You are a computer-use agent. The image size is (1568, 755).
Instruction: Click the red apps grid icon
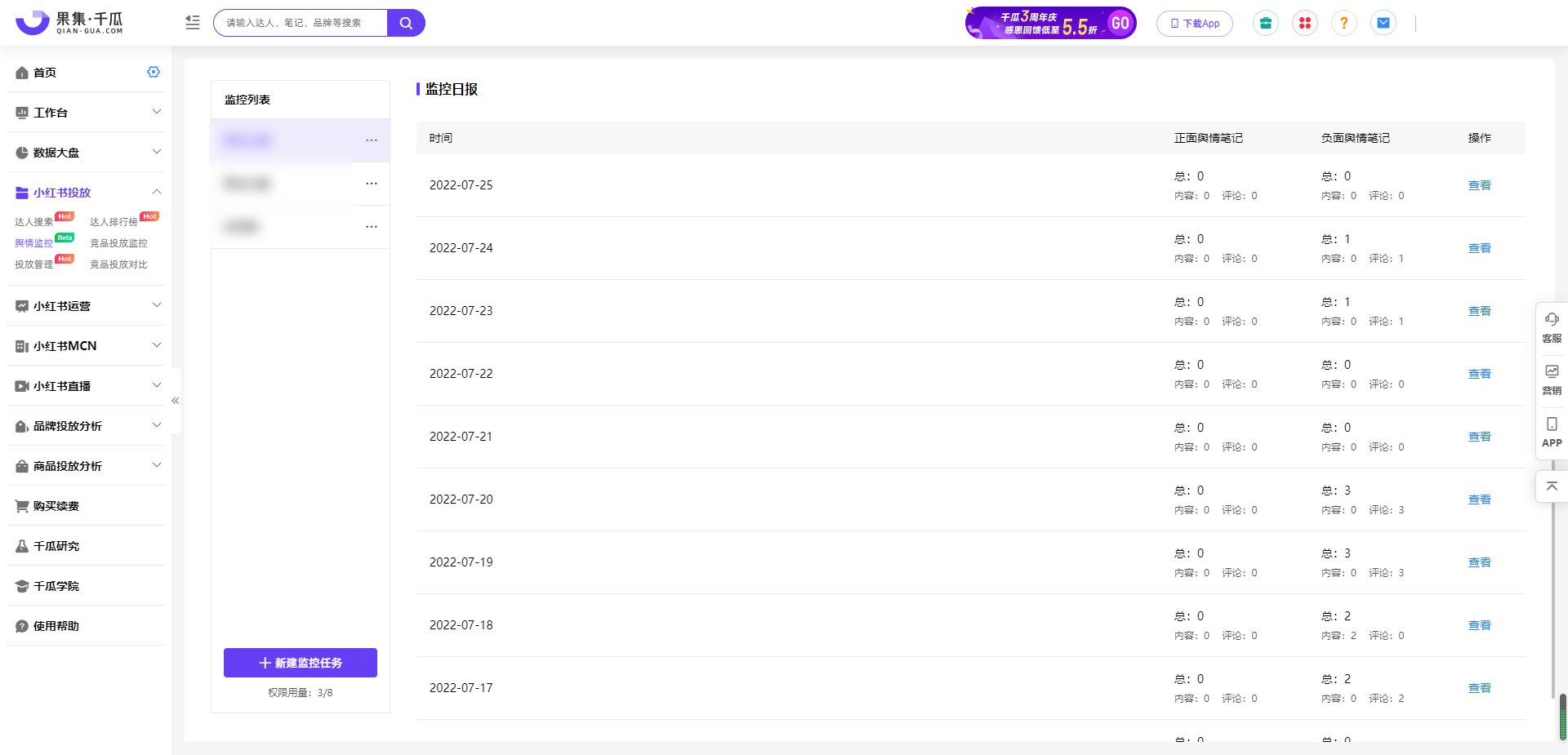point(1305,23)
